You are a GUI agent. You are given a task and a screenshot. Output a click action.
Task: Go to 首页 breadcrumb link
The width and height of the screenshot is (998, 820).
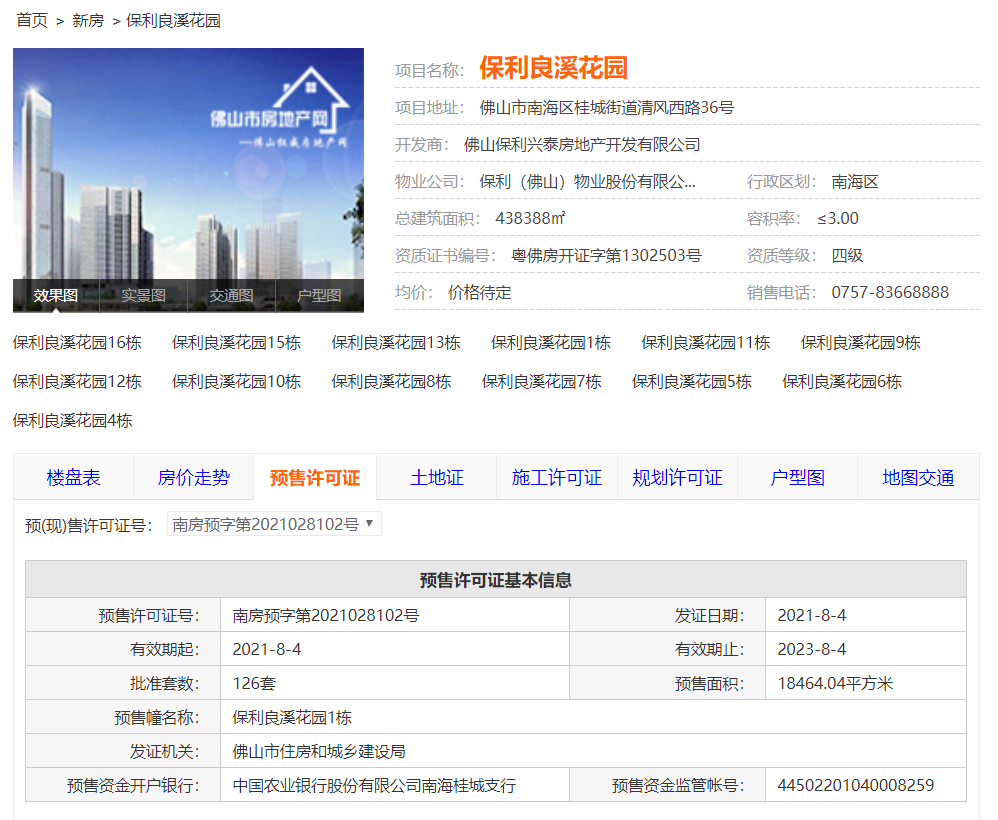click(x=32, y=20)
